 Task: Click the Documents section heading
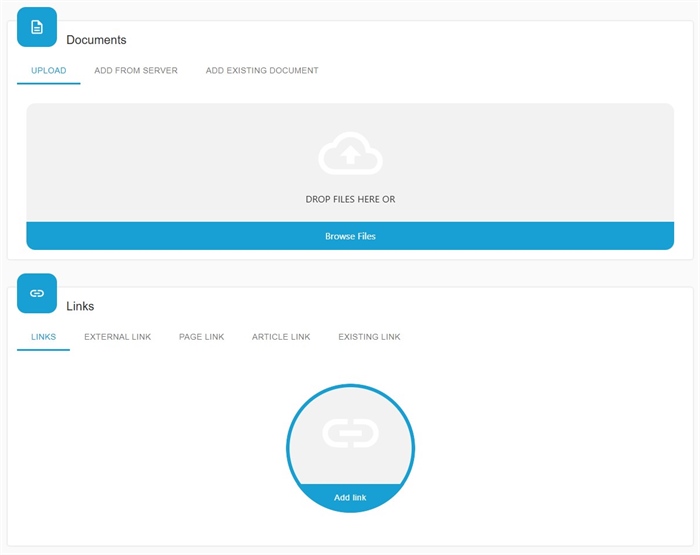click(96, 40)
